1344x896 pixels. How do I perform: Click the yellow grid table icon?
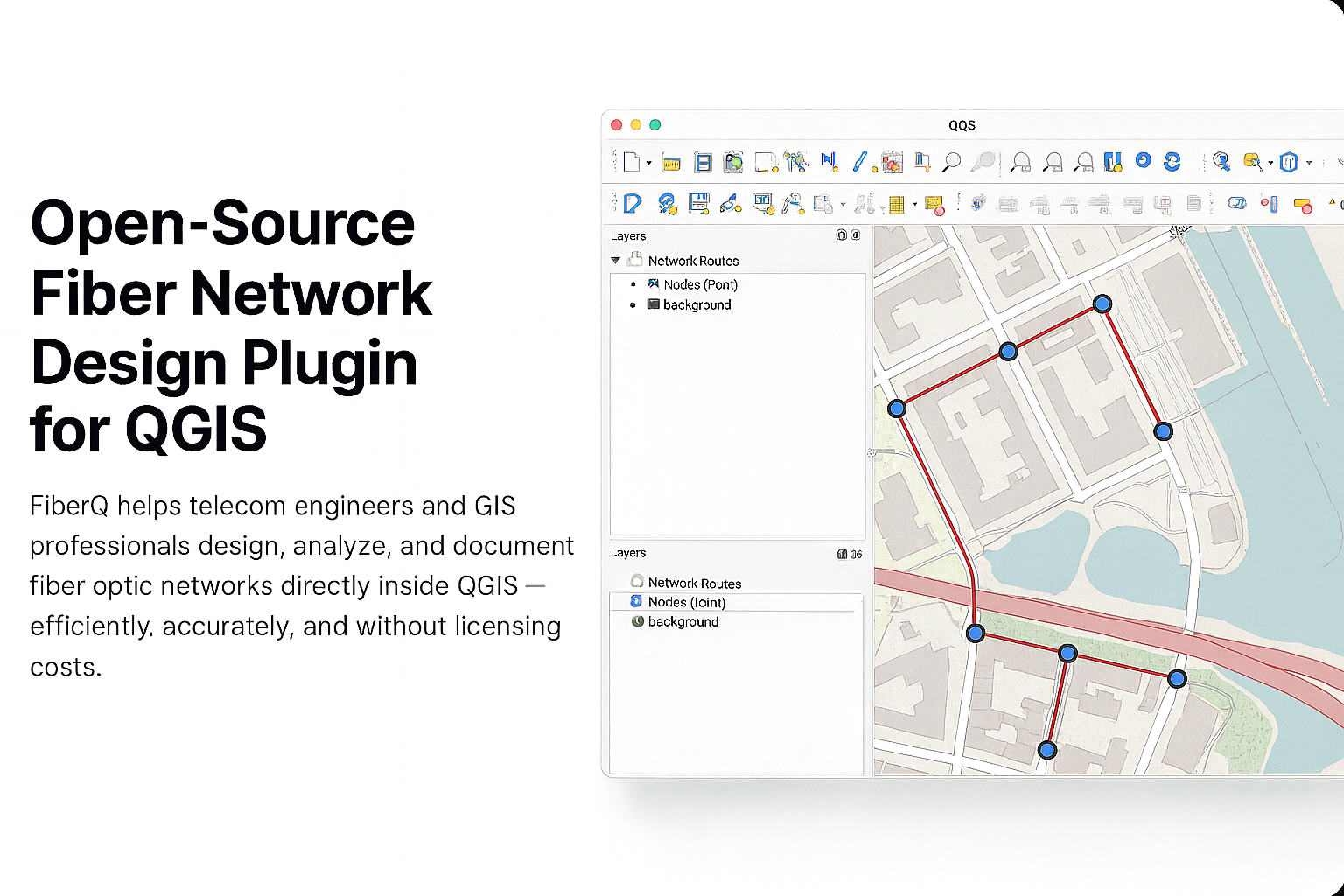[895, 205]
